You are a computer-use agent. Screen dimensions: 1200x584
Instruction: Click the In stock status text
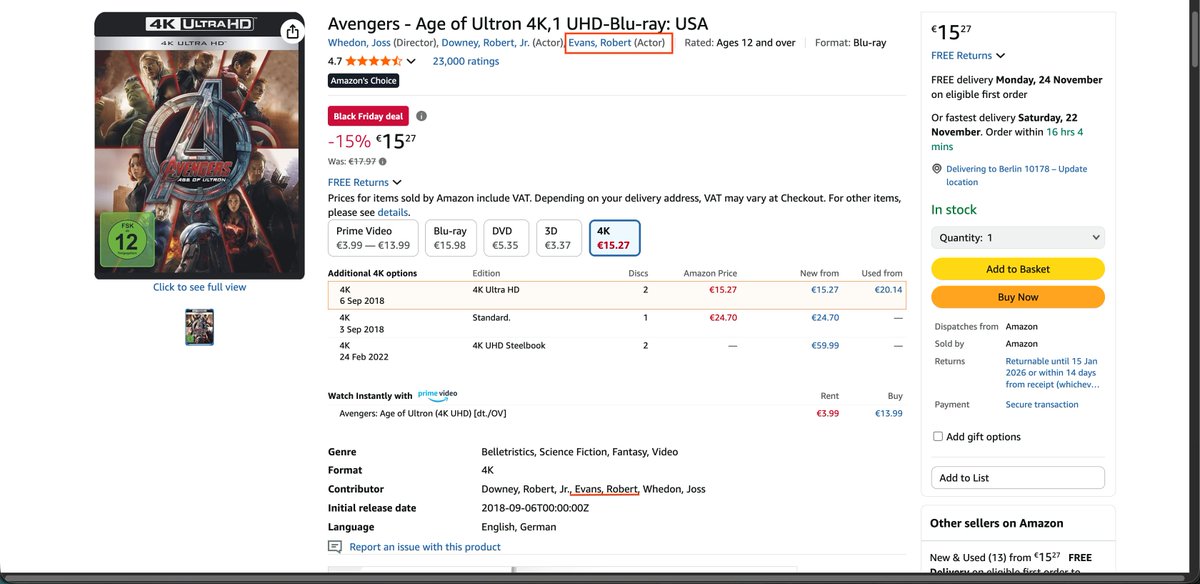point(954,210)
